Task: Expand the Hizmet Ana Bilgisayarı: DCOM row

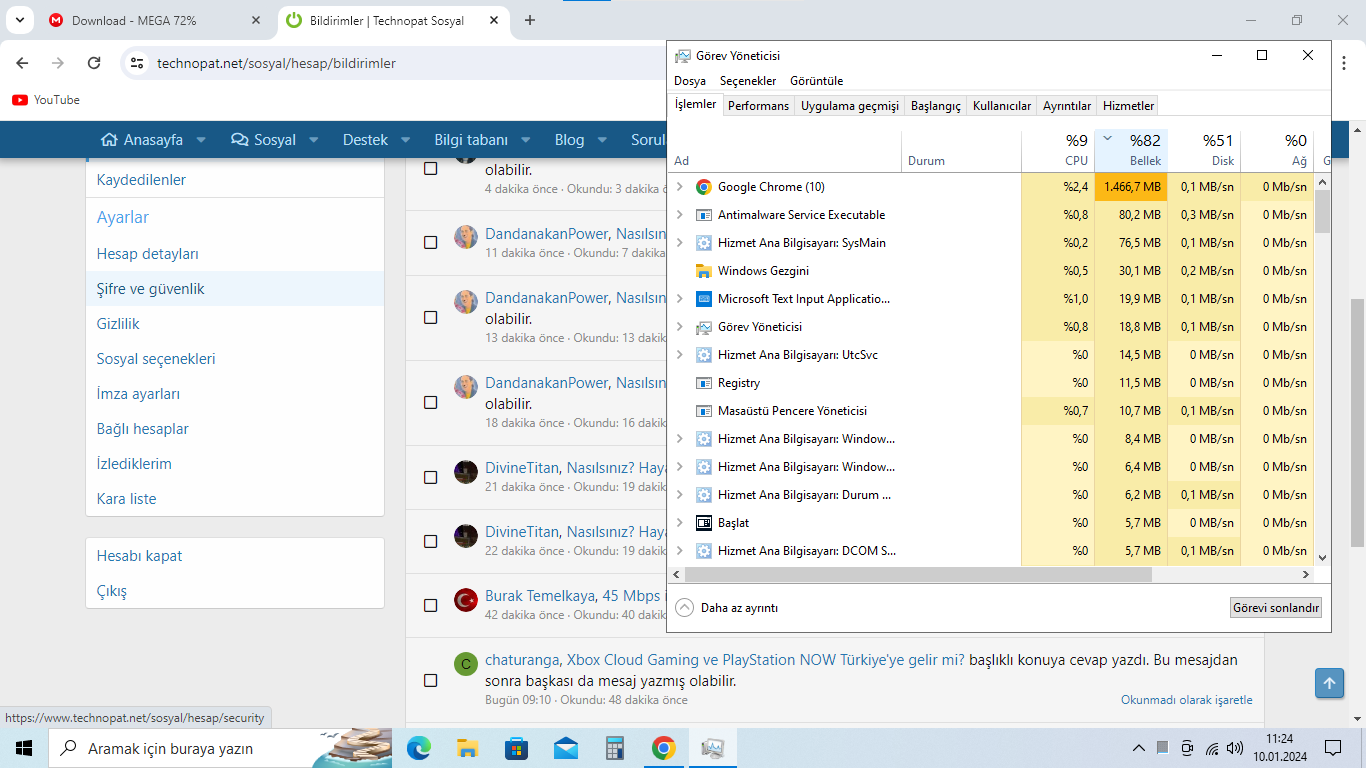Action: click(680, 551)
